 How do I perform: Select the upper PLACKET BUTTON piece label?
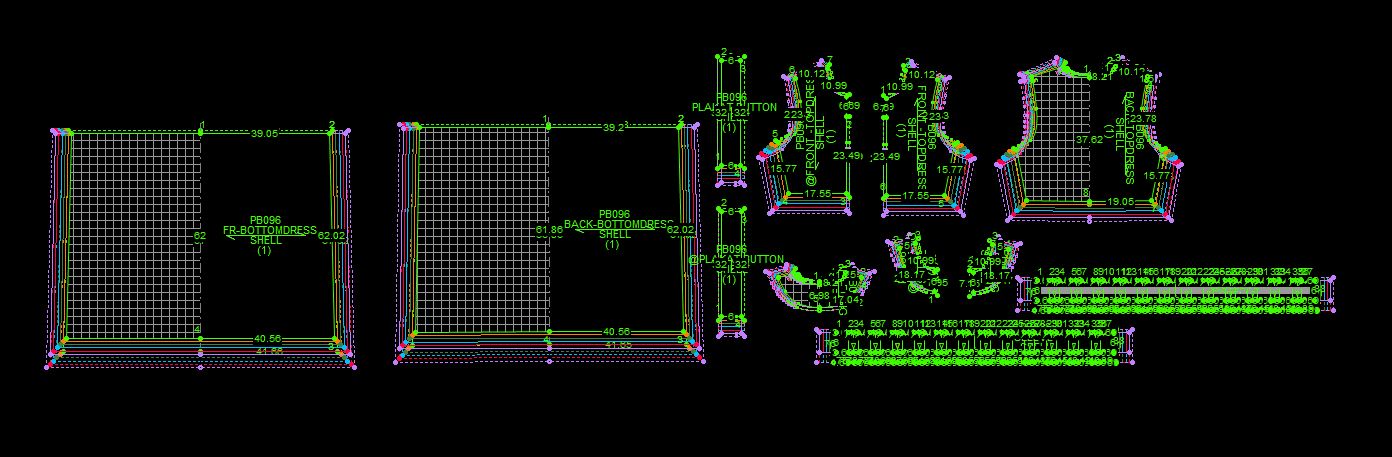pyautogui.click(x=734, y=107)
